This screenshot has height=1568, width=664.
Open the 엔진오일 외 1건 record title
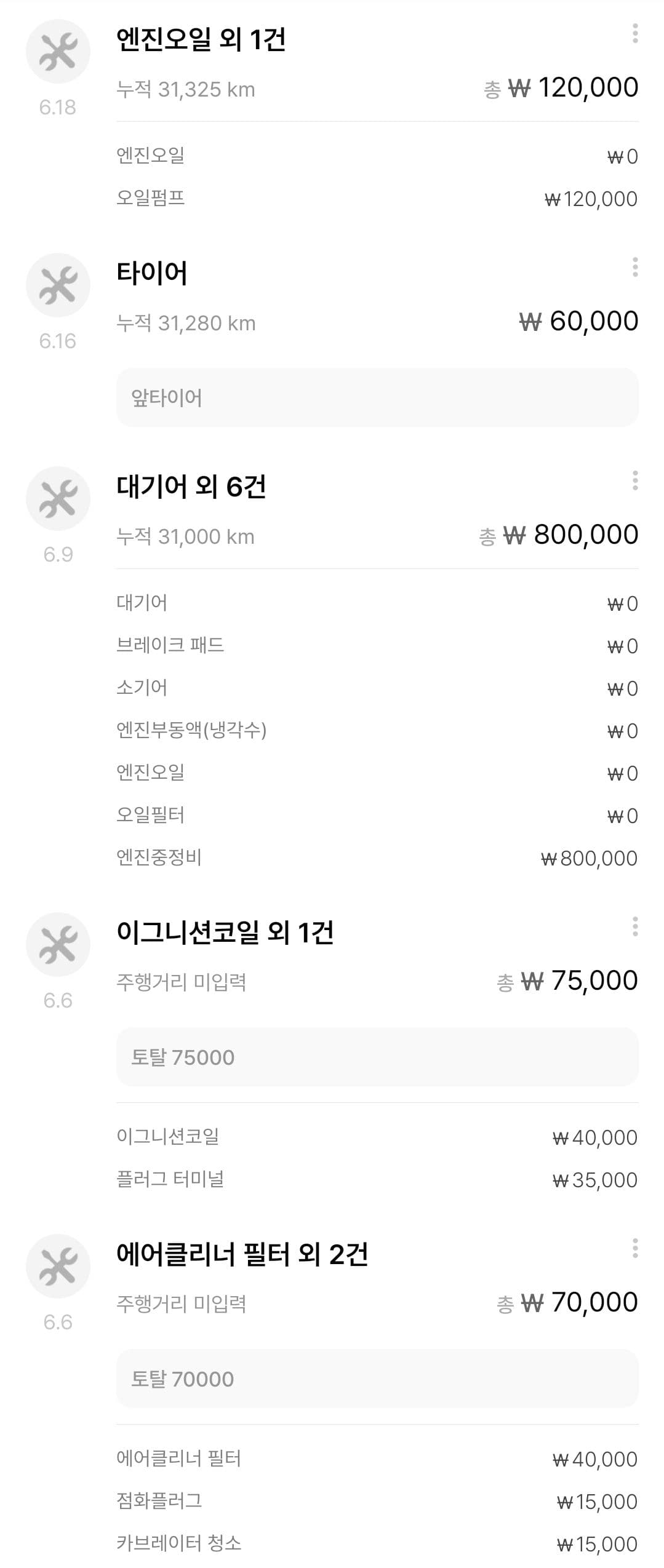[201, 40]
